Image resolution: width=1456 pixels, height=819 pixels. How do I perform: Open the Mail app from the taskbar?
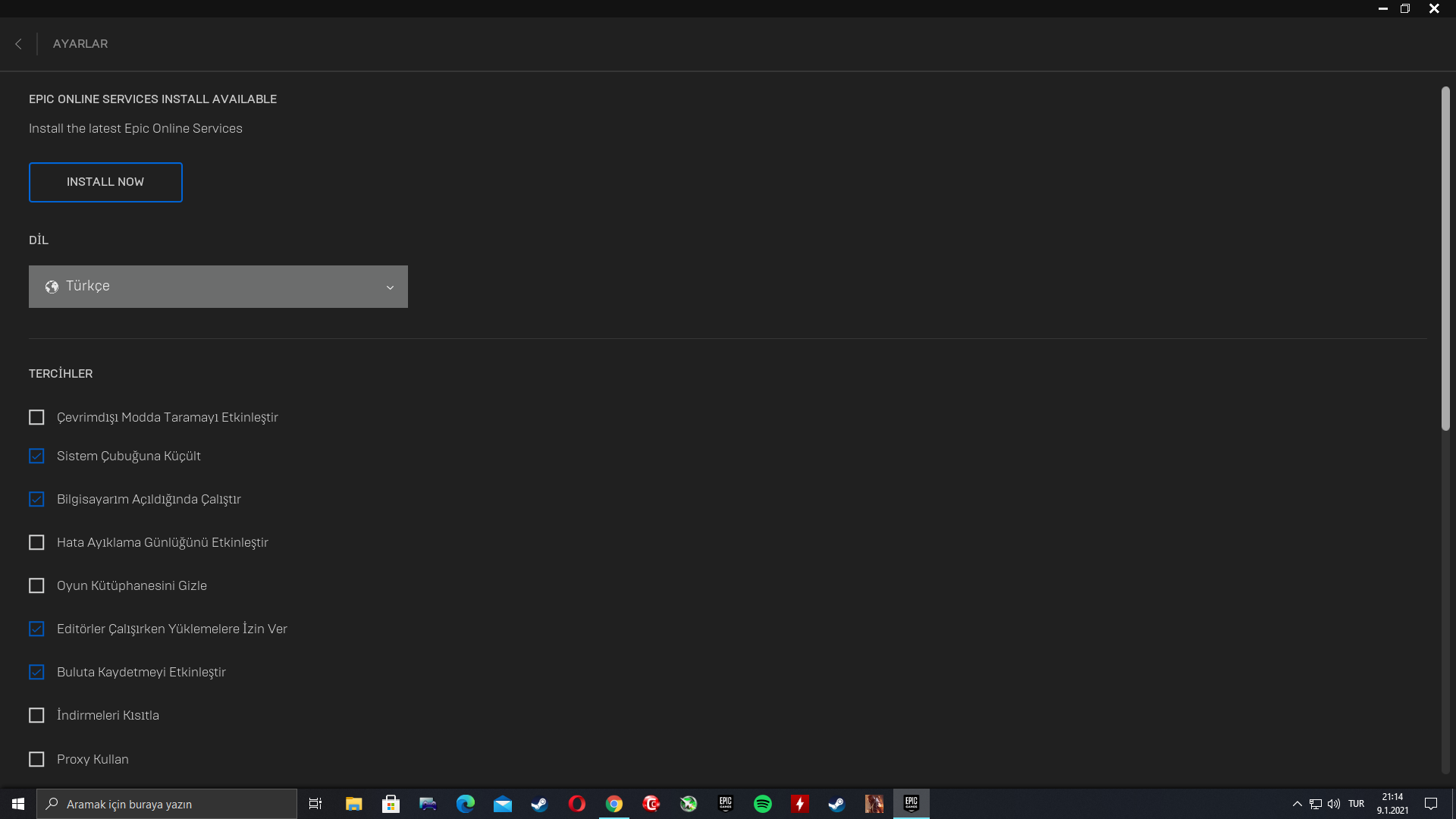pyautogui.click(x=503, y=804)
